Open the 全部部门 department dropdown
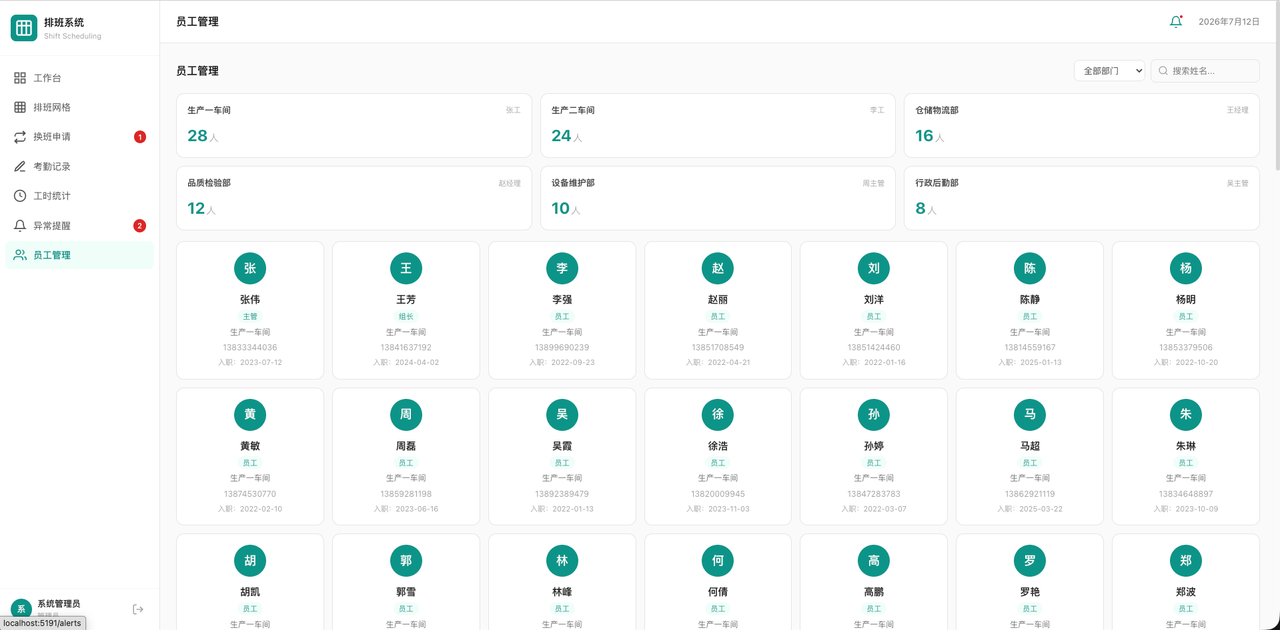The image size is (1280, 630). point(1109,71)
